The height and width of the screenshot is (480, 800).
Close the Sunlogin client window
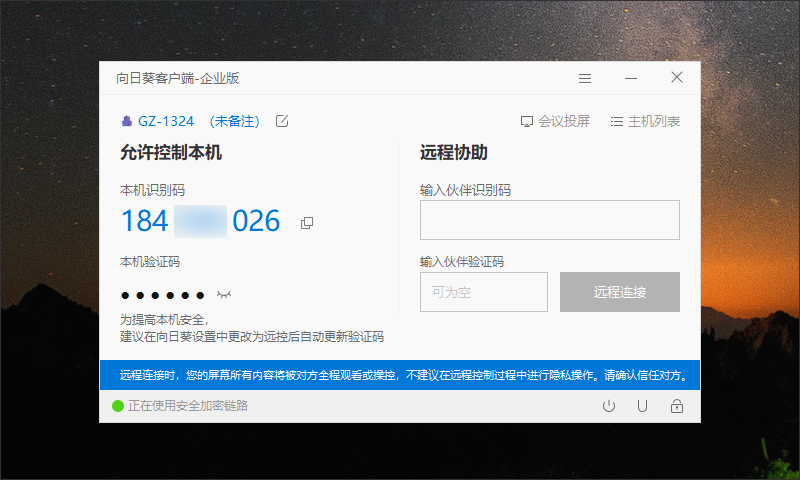tap(677, 77)
